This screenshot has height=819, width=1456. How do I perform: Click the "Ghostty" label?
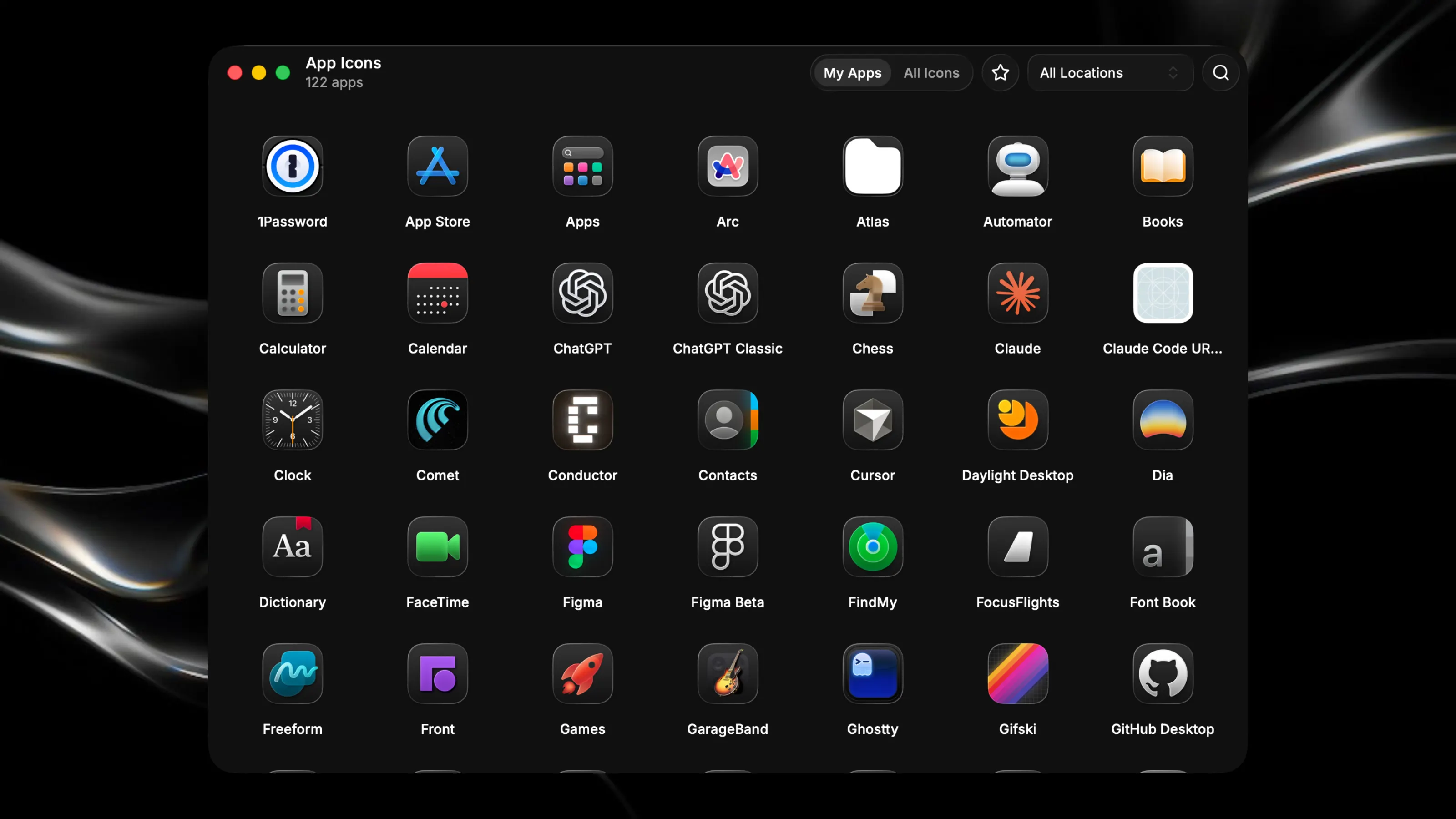[x=873, y=729]
